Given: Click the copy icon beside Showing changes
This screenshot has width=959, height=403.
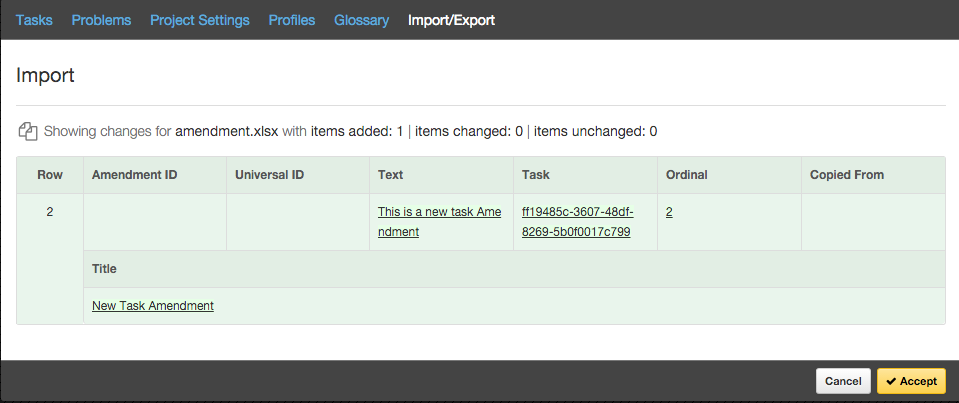Looking at the screenshot, I should point(27,132).
